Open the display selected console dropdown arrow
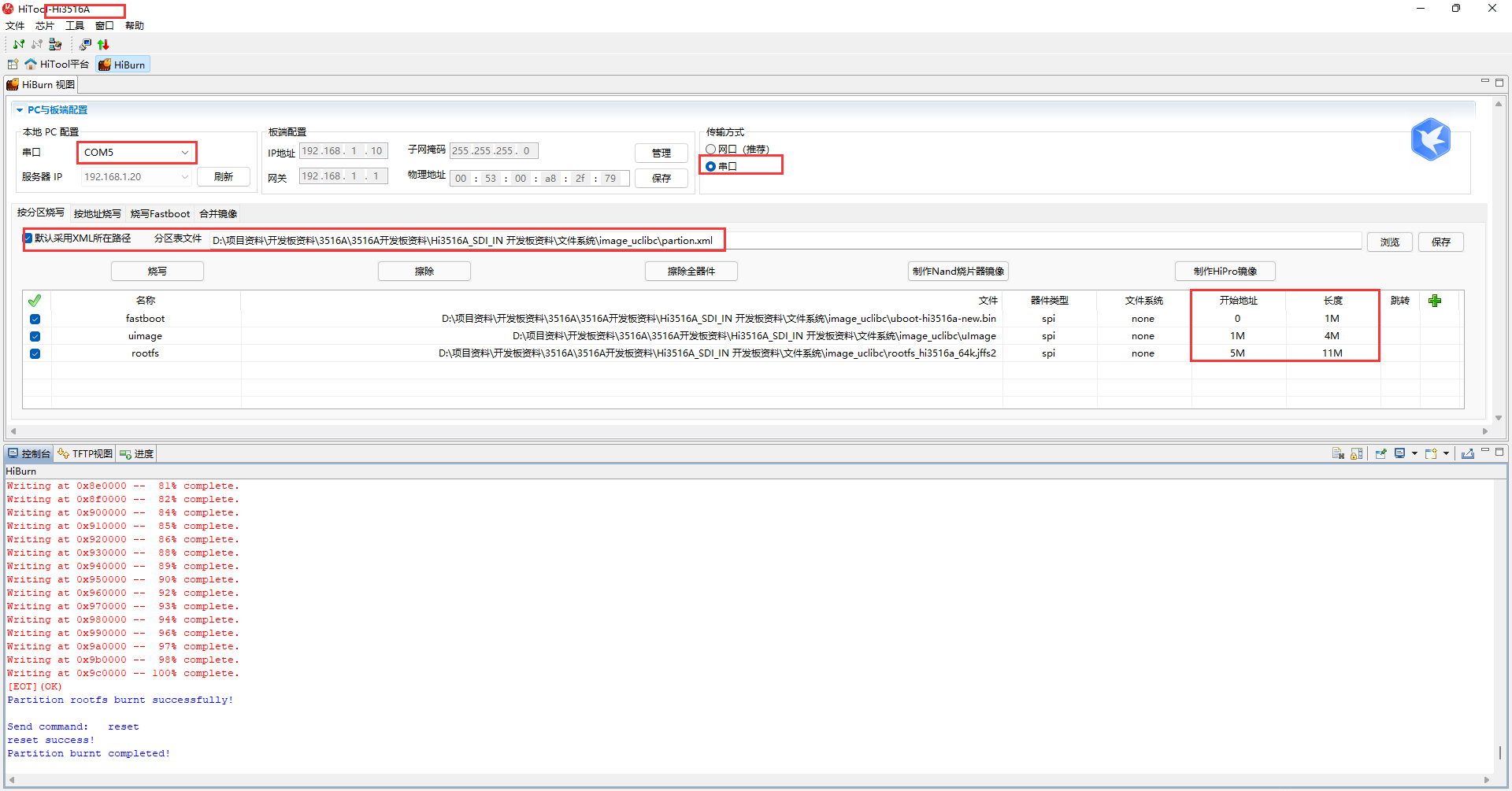Screen dimensions: 1512x791 [x=1414, y=453]
